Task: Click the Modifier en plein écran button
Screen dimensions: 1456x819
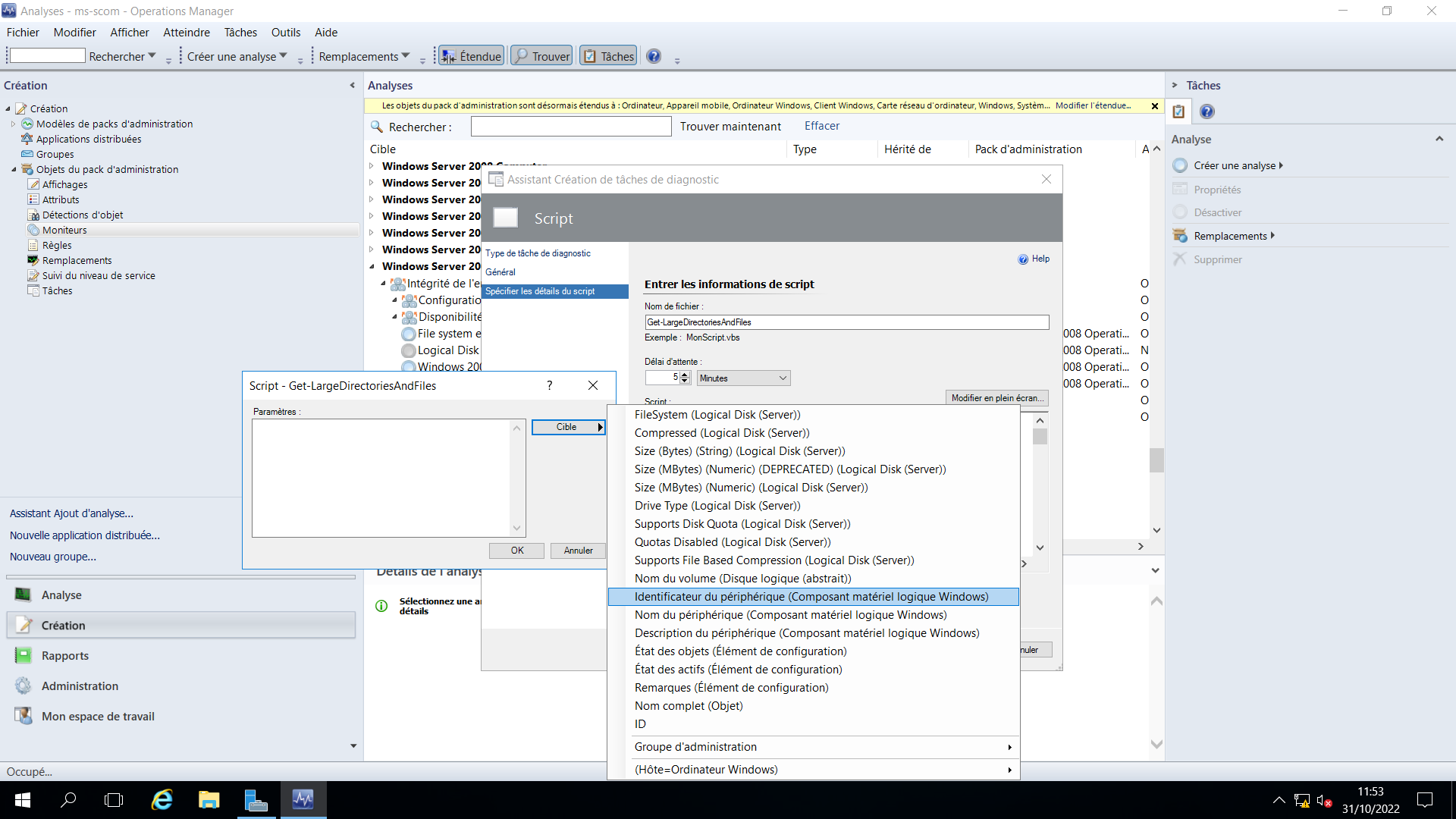Action: tap(996, 397)
